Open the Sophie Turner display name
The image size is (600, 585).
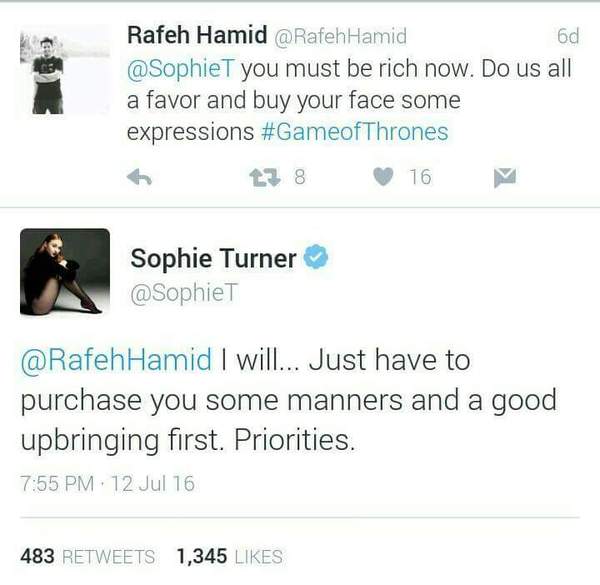[213, 259]
